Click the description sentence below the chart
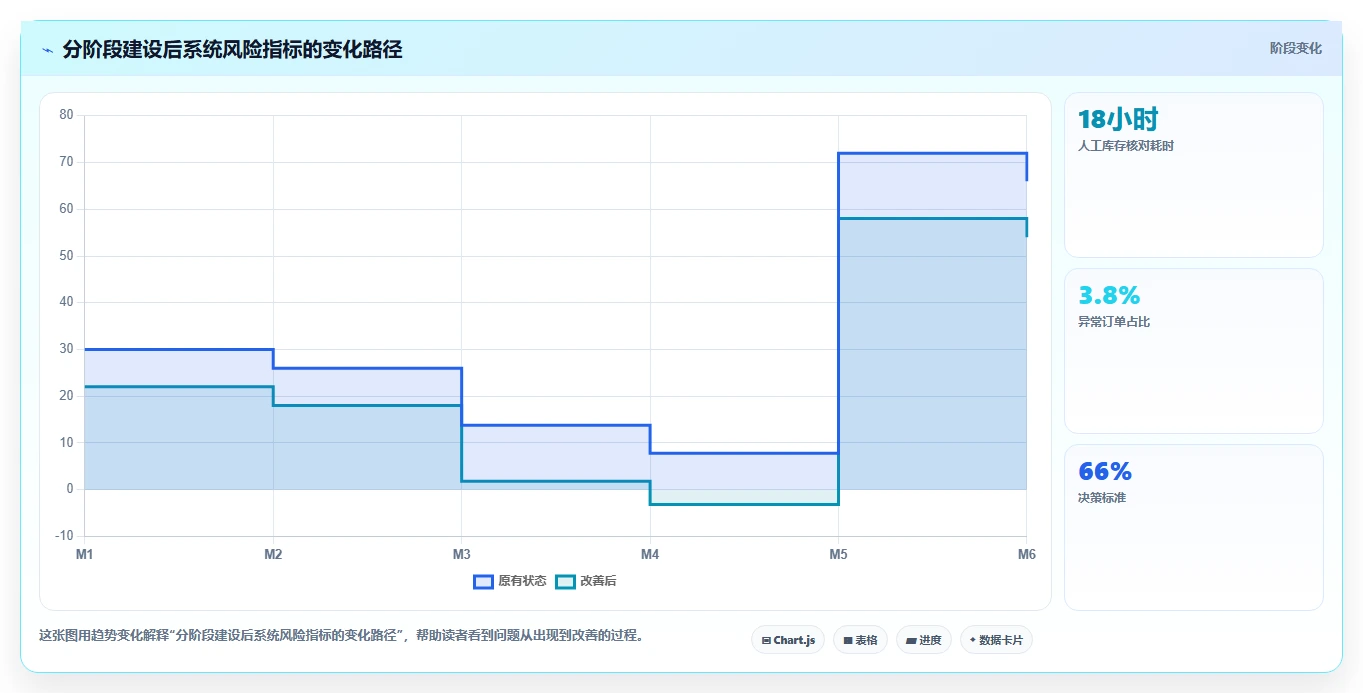 point(341,635)
